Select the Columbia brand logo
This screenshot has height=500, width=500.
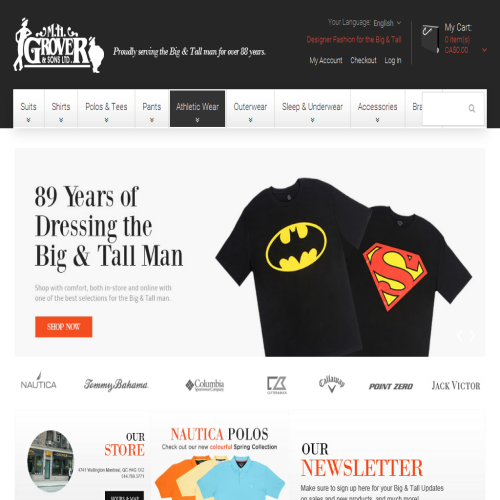205,385
